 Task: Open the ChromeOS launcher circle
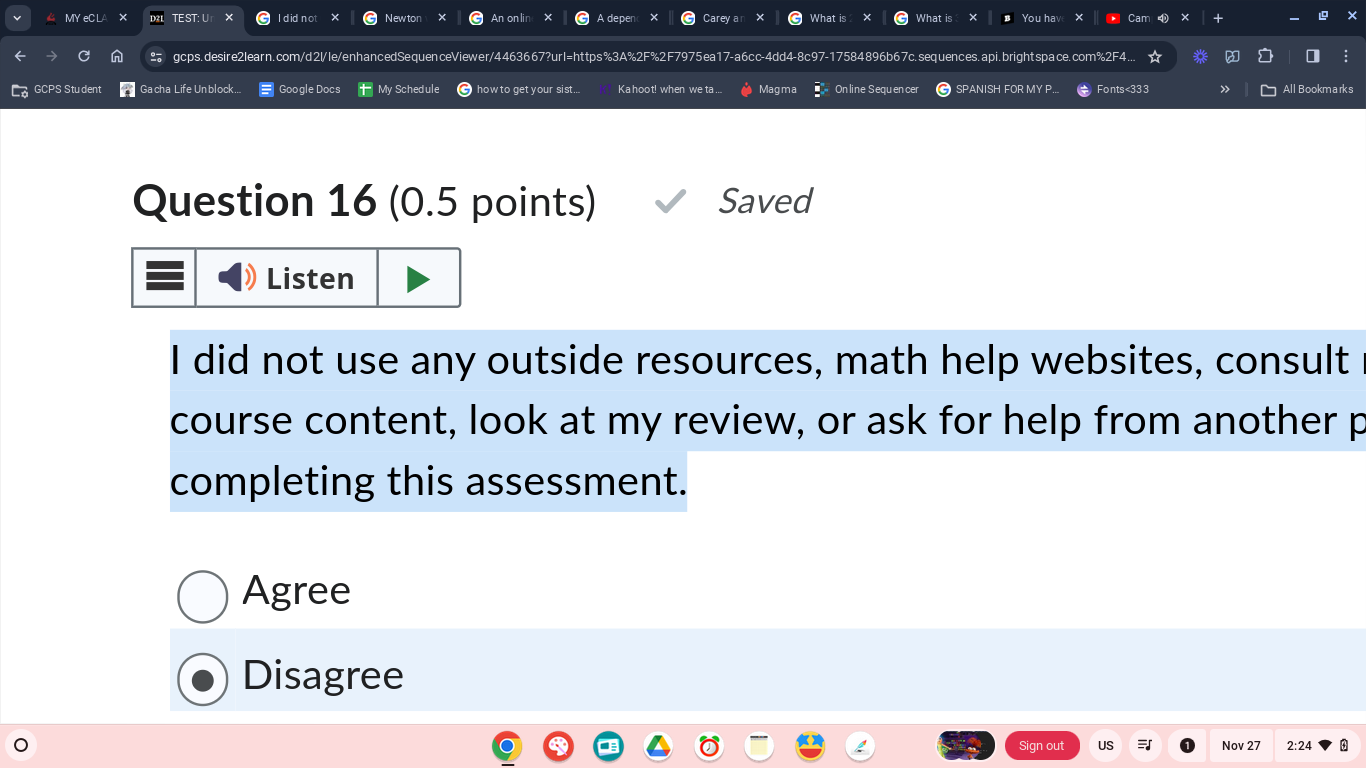click(x=20, y=745)
